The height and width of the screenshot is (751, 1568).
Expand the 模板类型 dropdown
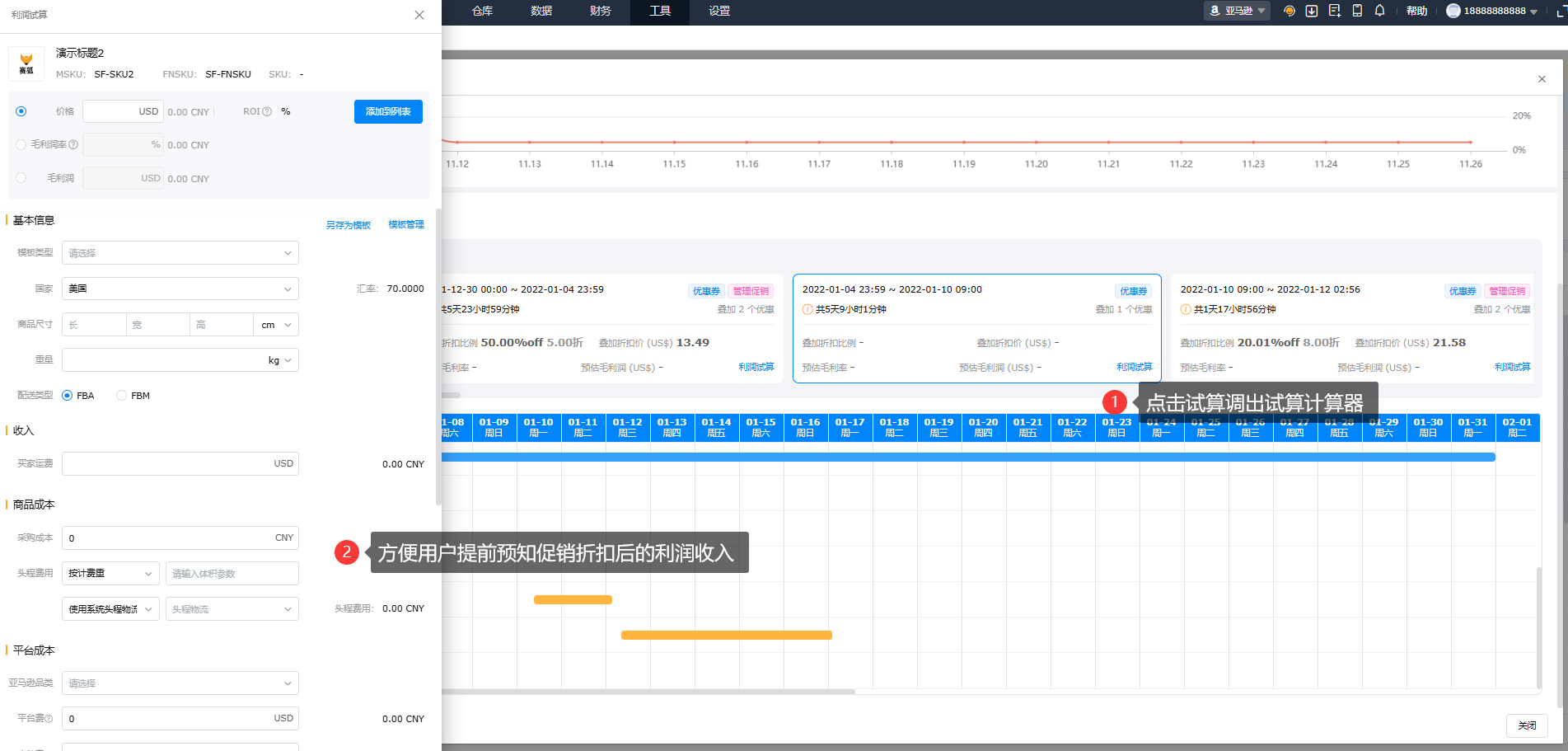tap(180, 253)
